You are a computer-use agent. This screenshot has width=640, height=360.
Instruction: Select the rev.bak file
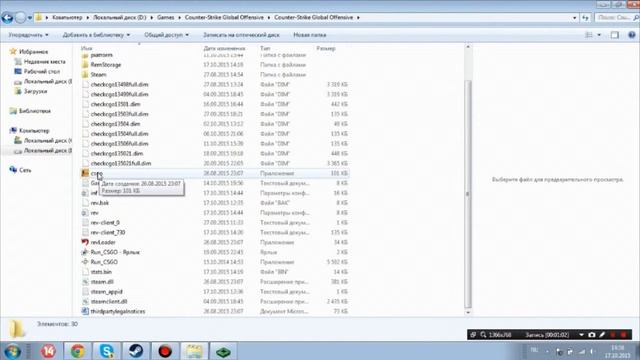click(x=100, y=203)
